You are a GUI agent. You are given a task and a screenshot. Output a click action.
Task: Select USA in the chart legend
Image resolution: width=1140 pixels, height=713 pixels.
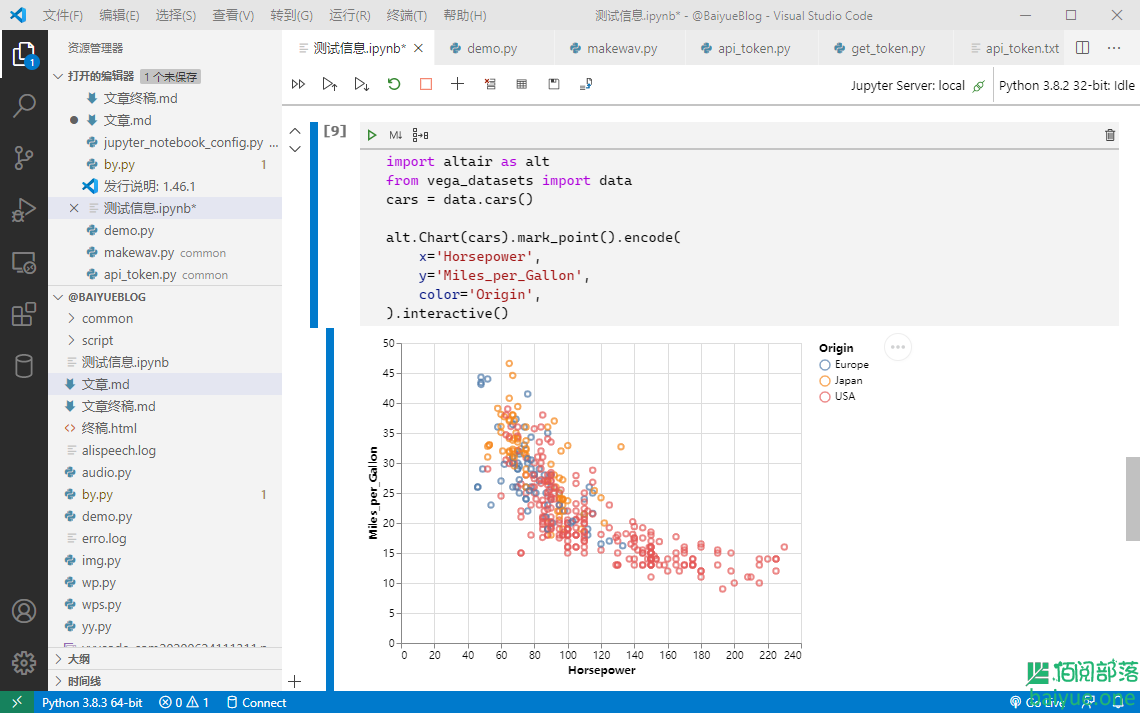[824, 396]
